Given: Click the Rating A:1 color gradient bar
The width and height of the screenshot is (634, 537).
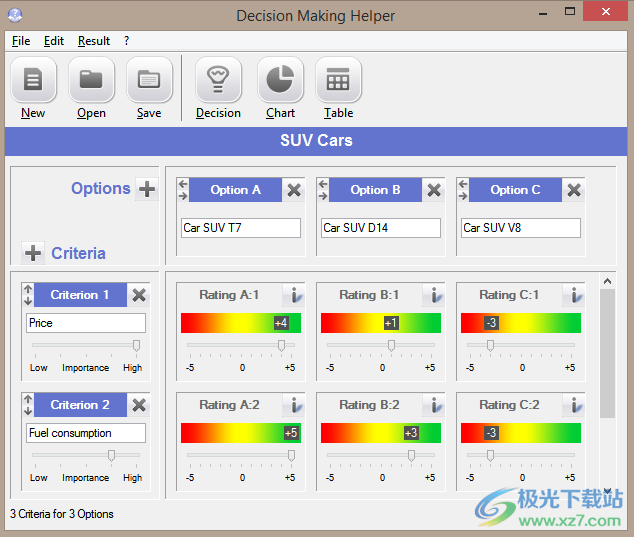Looking at the screenshot, I should point(241,323).
